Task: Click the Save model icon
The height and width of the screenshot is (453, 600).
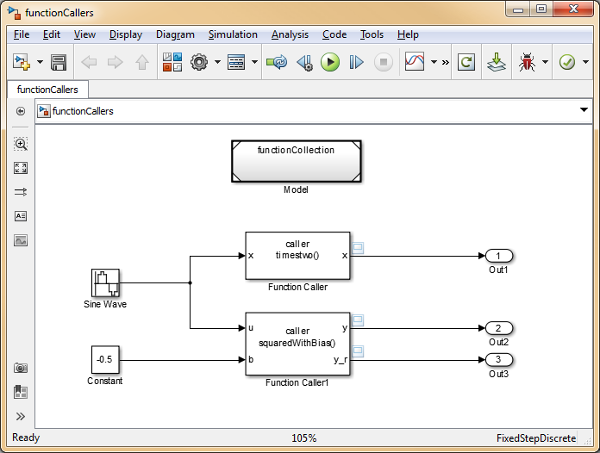Action: point(58,62)
